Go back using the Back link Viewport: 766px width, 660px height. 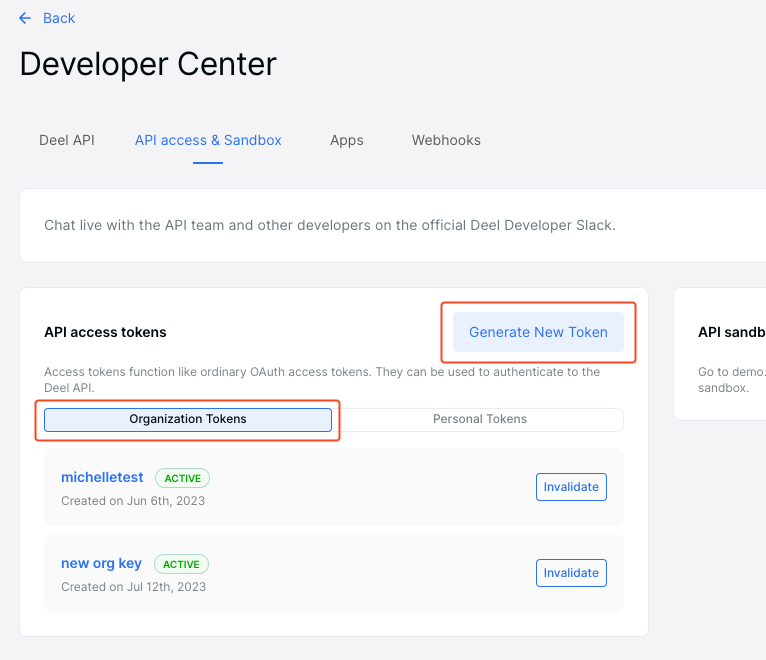tap(59, 18)
